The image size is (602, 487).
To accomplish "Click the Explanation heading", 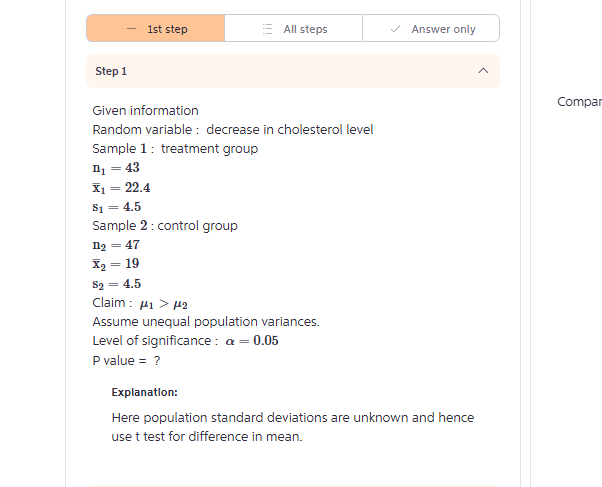I will [144, 392].
